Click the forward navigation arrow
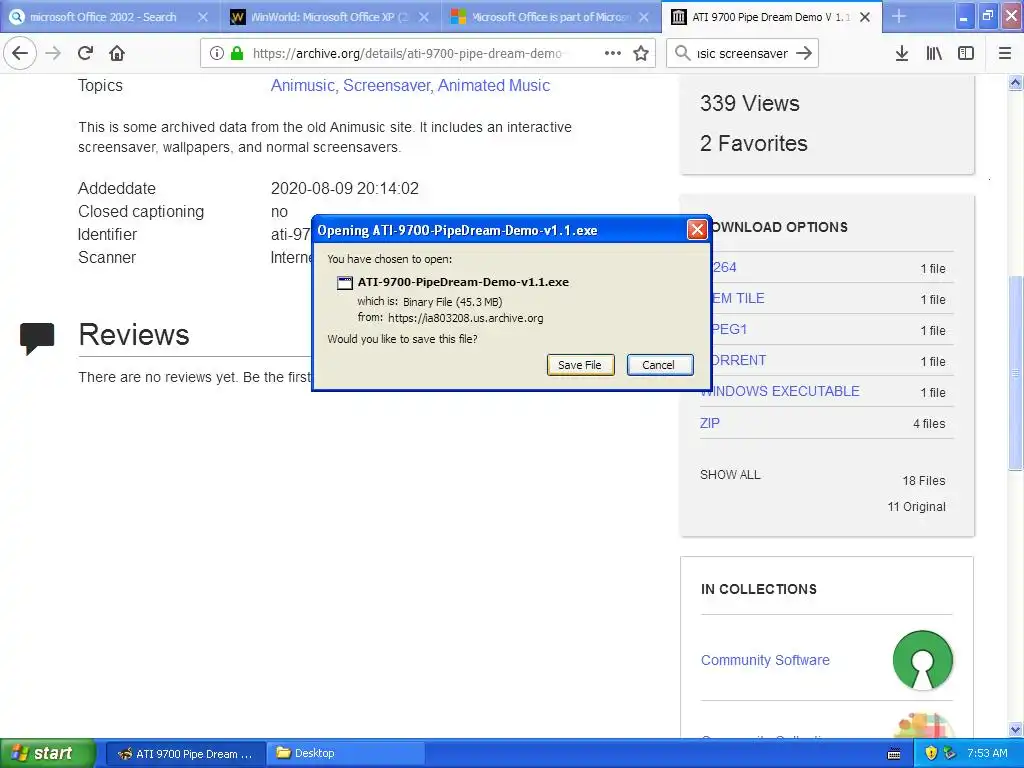Screen dimensions: 1024x768 (x=53, y=53)
